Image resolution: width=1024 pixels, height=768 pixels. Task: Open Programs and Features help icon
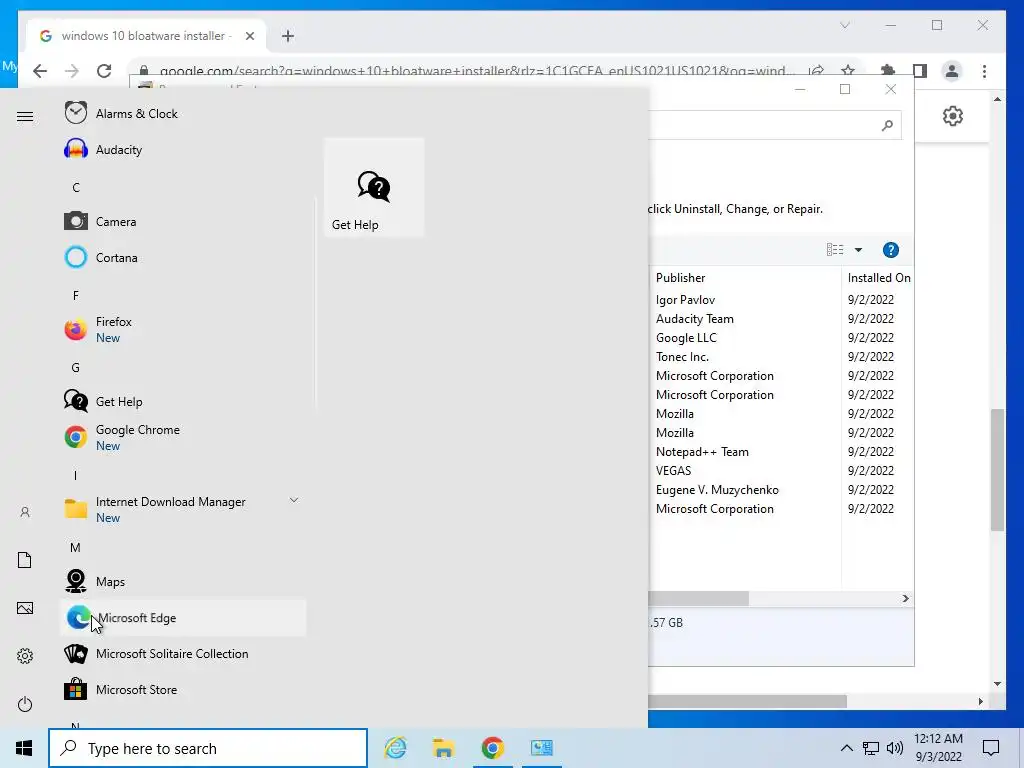point(890,250)
